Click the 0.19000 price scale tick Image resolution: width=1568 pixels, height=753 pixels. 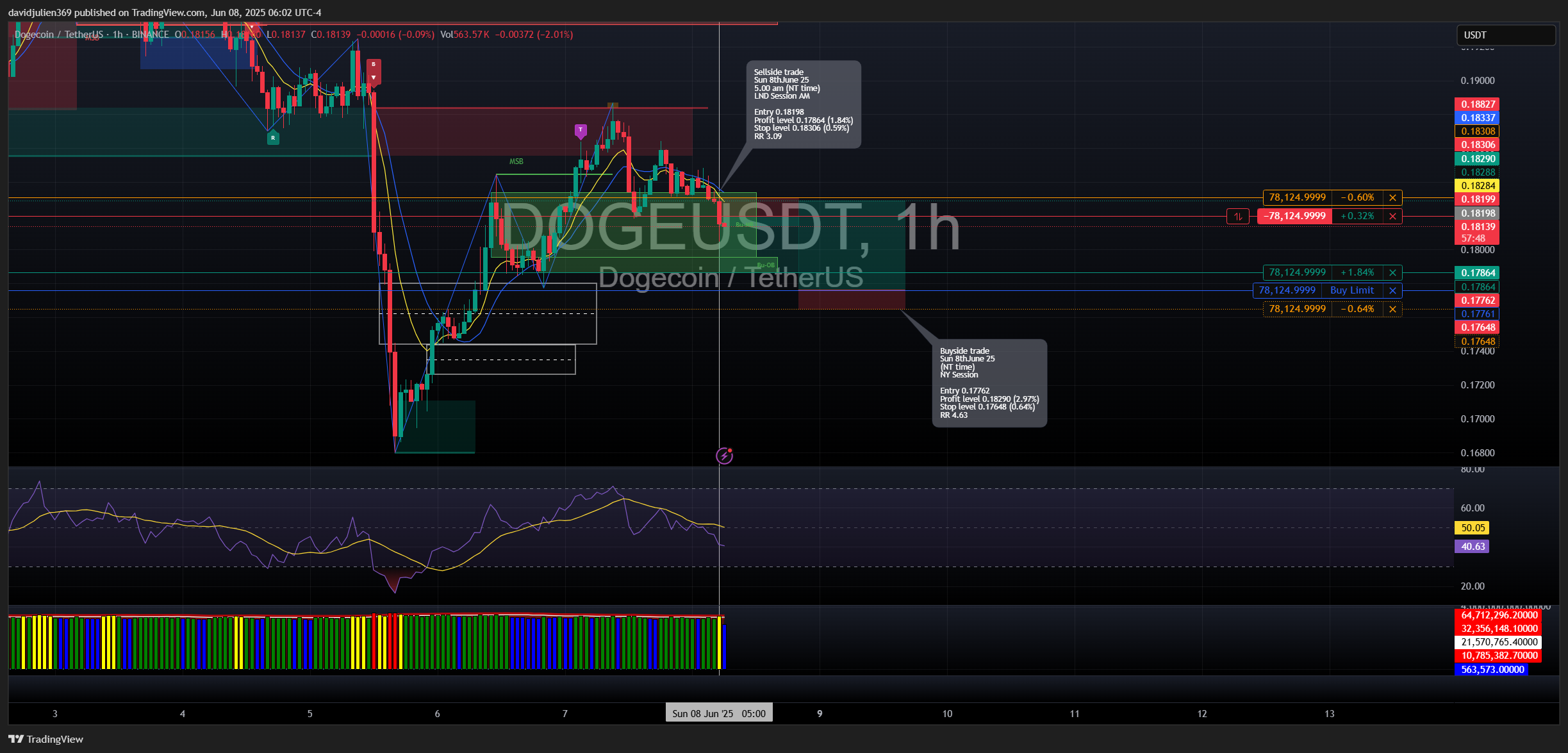[x=1477, y=81]
